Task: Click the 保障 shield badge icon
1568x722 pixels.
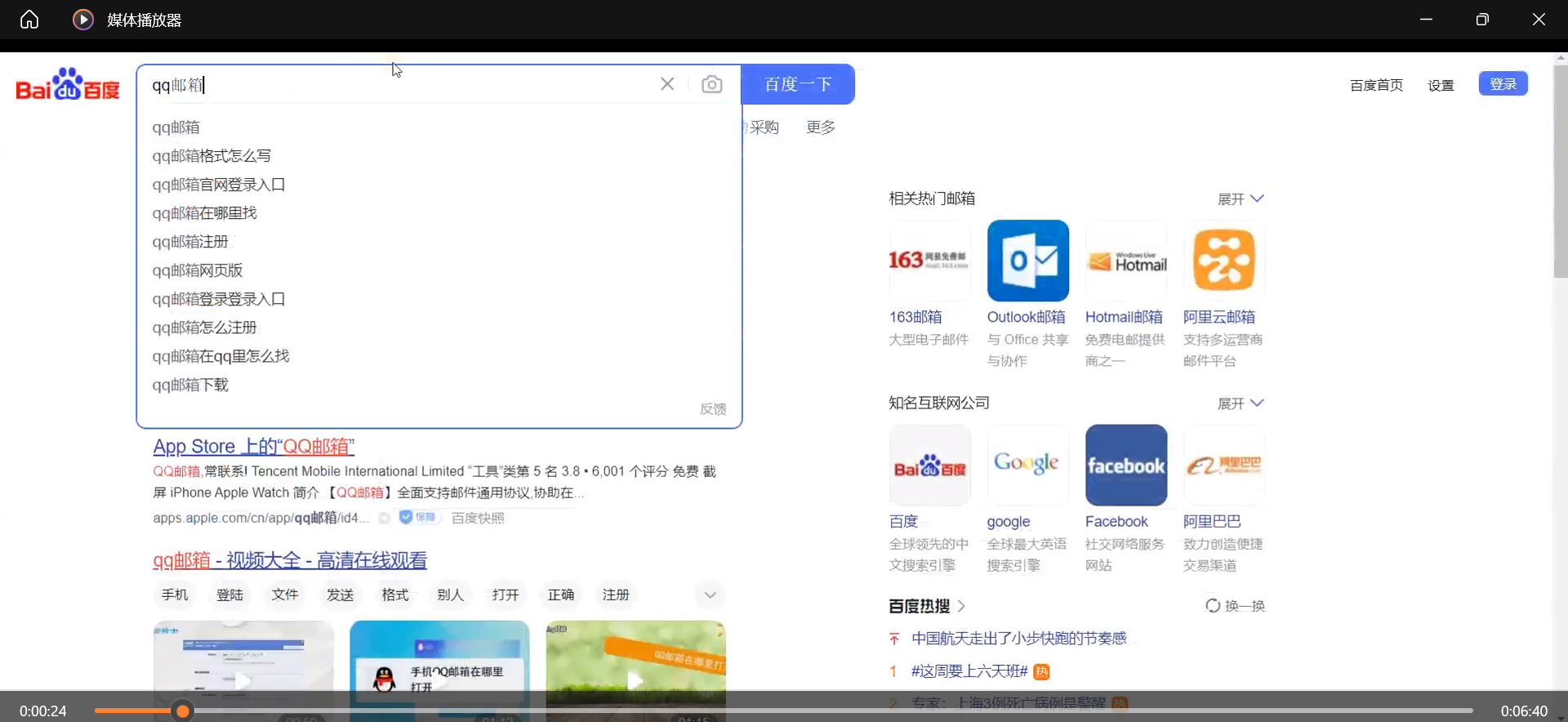Action: (x=419, y=517)
